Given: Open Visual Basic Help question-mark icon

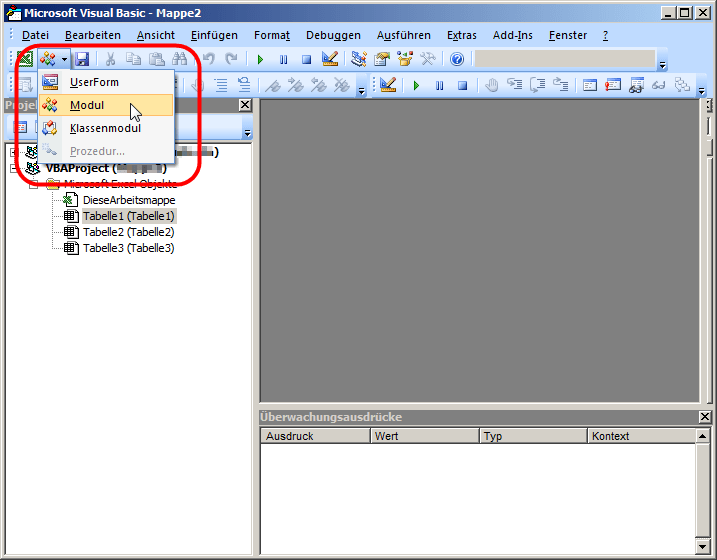Looking at the screenshot, I should pyautogui.click(x=457, y=59).
